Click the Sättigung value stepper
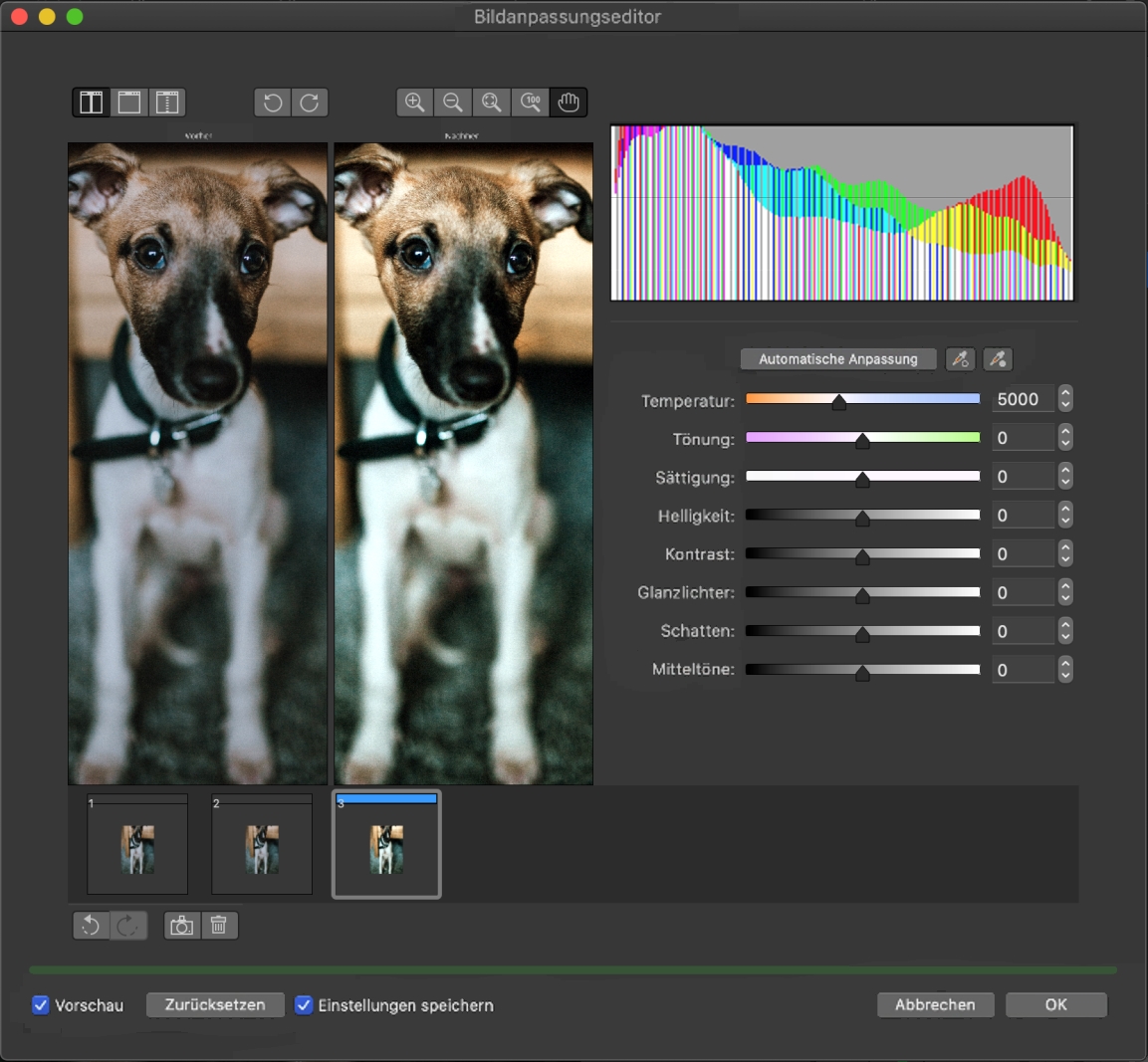Viewport: 1148px width, 1062px height. [x=1065, y=477]
